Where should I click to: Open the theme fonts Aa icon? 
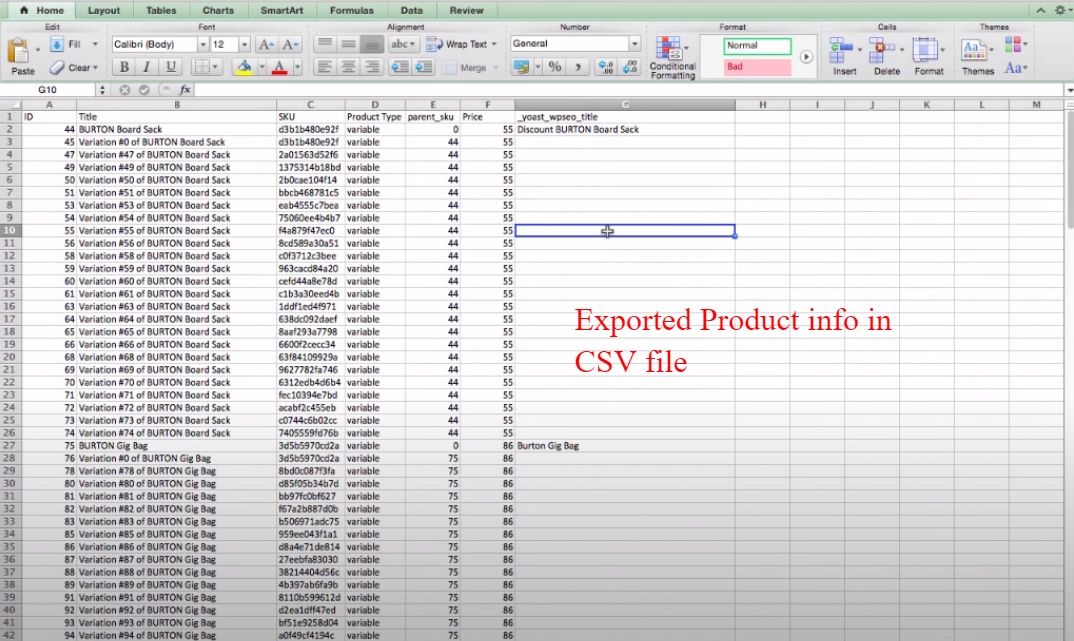1016,68
